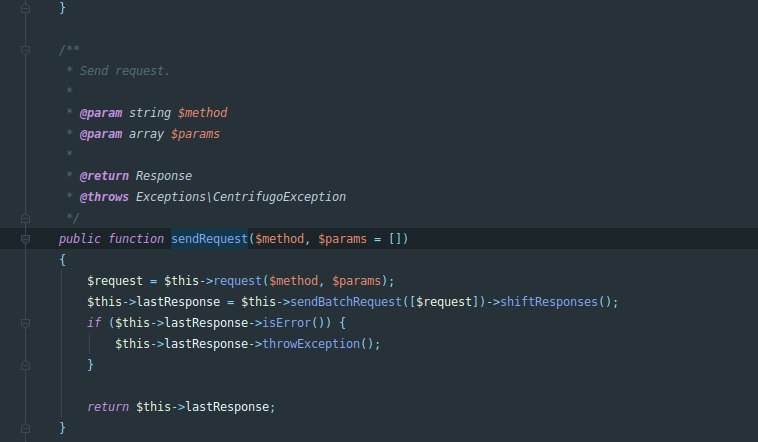Click the fold end marker beside the if block's closing brace
This screenshot has height=442, width=758.
click(x=26, y=365)
